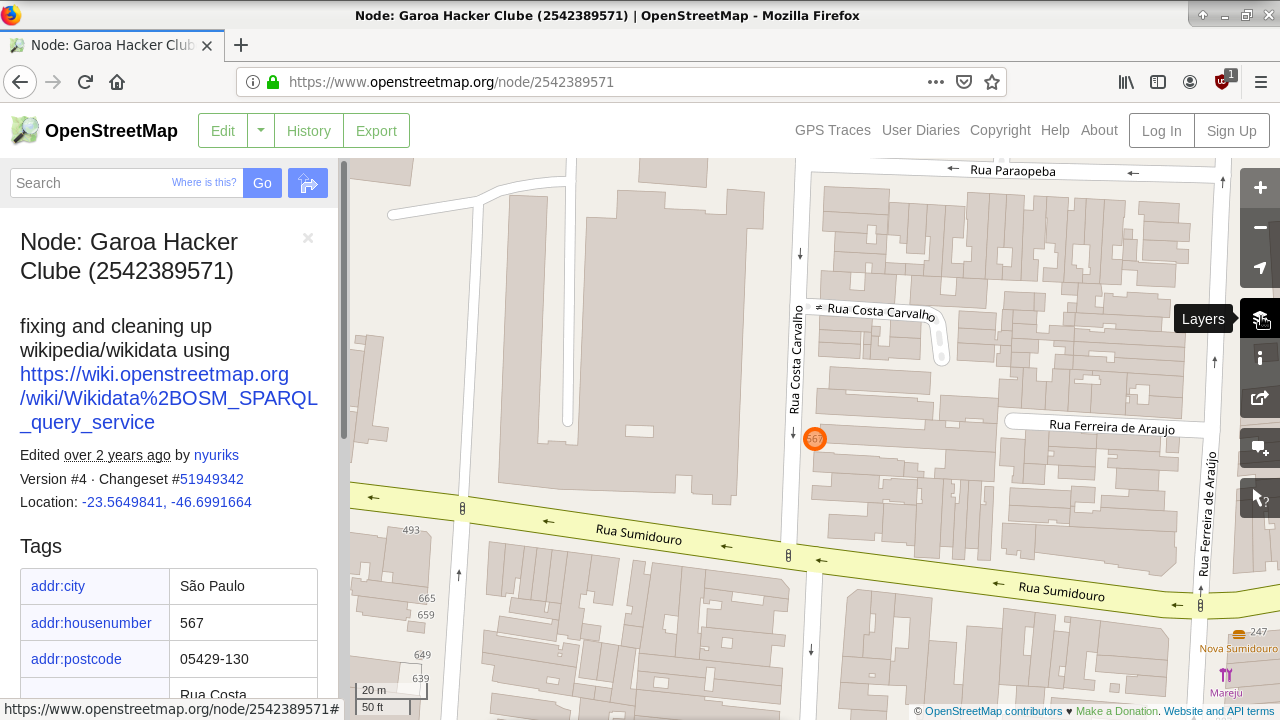Show site information icon
The image size is (1280, 720).
tap(253, 82)
